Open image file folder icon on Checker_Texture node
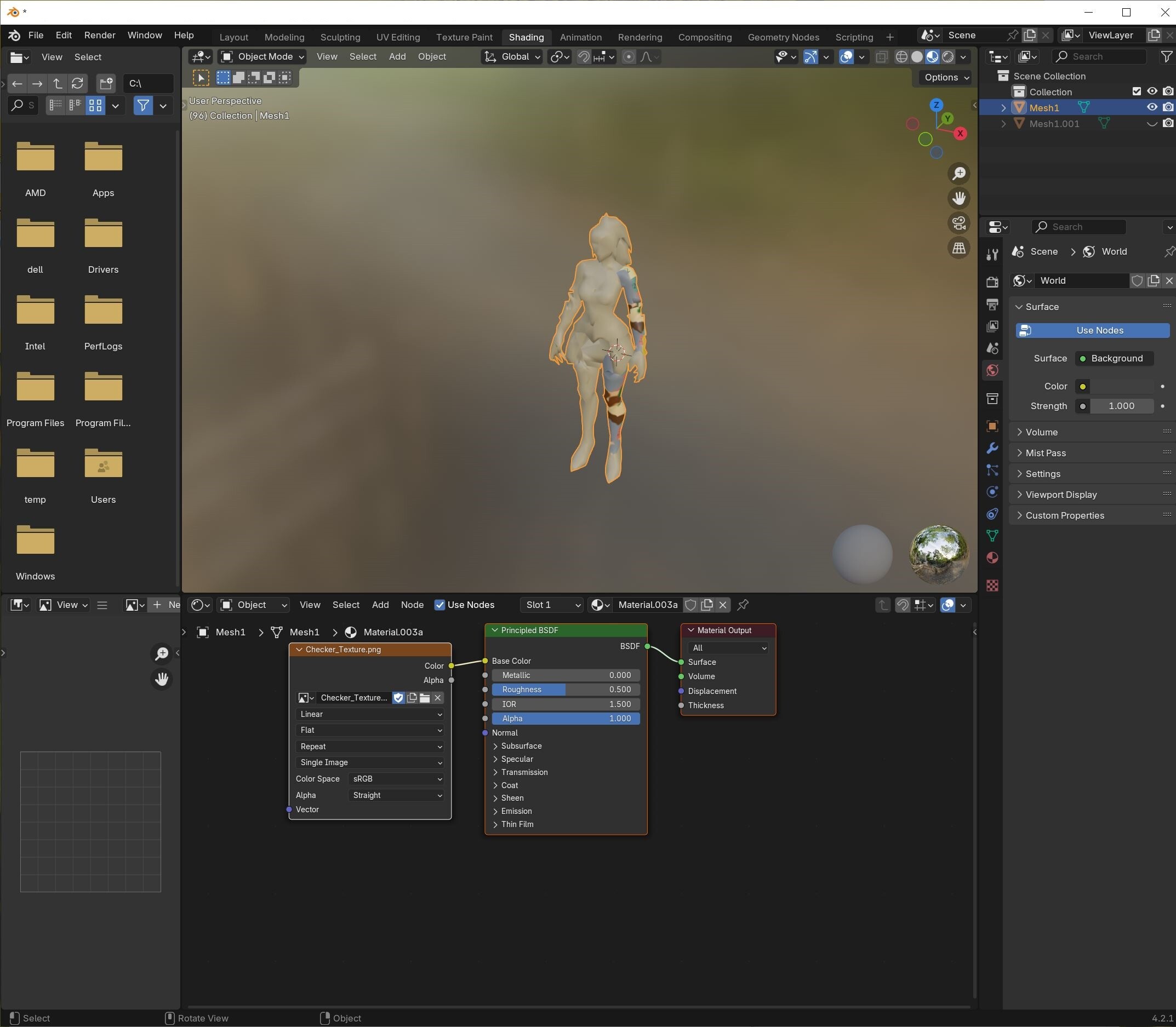Image resolution: width=1176 pixels, height=1027 pixels. [x=425, y=697]
